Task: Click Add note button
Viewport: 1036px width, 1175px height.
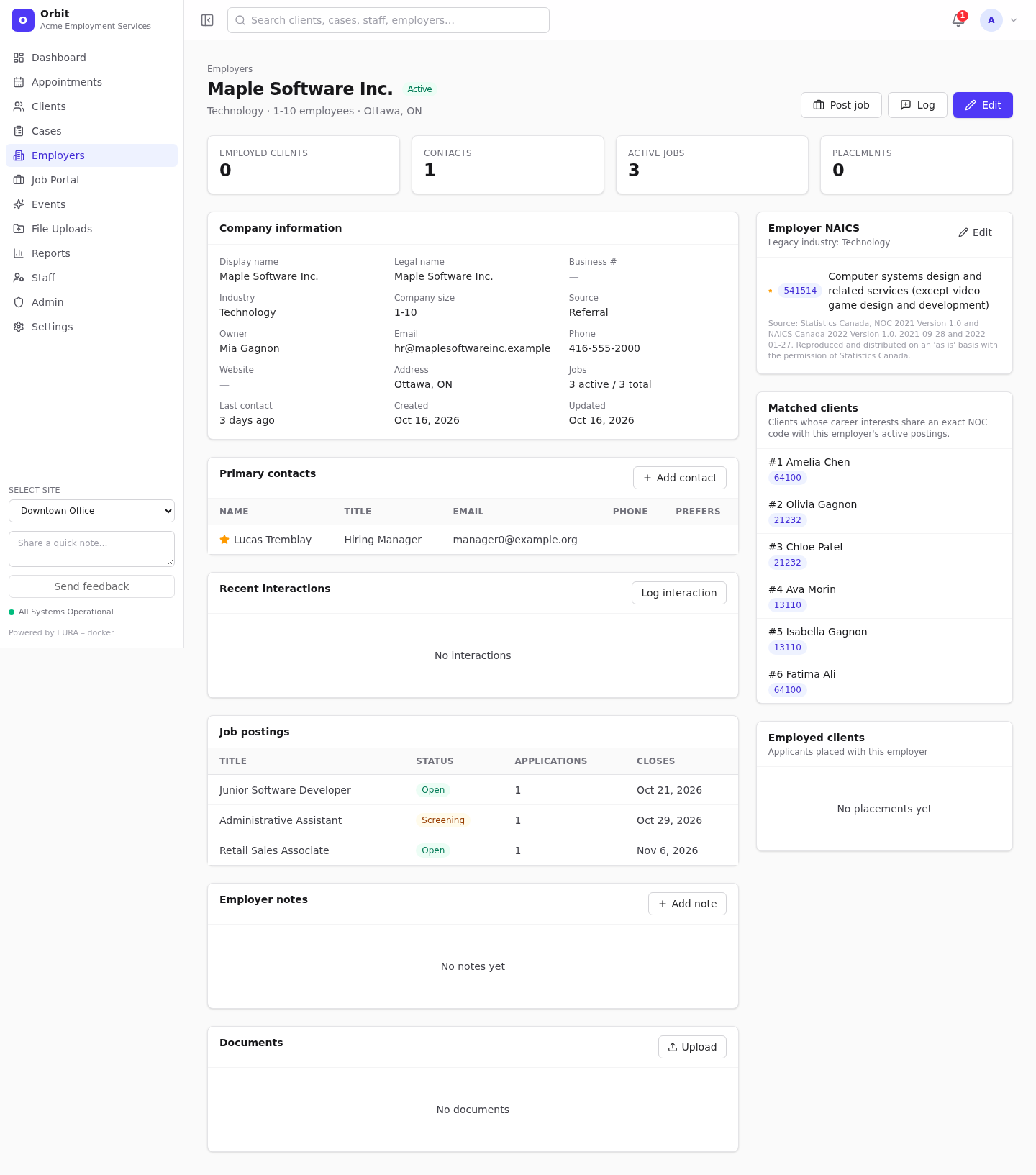Action: pos(687,904)
